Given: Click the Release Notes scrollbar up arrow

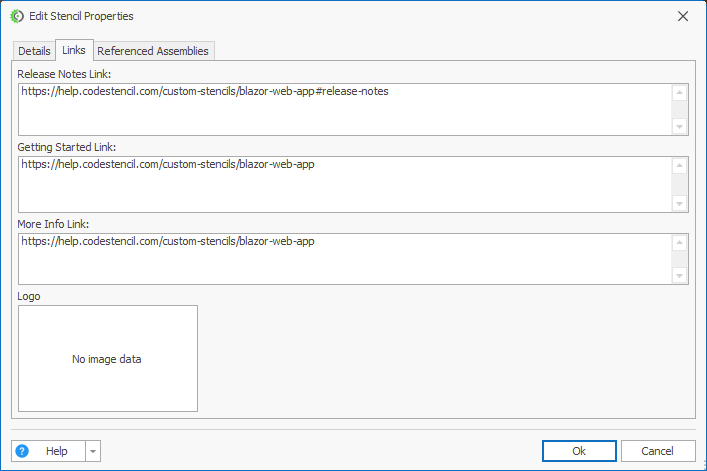Looking at the screenshot, I should pyautogui.click(x=679, y=93).
